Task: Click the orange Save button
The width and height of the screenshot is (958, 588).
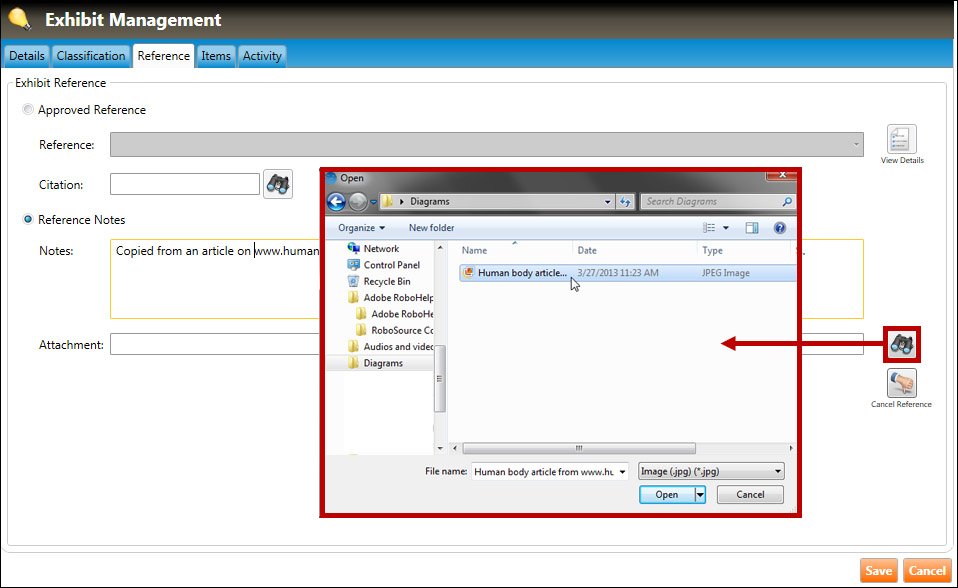Action: [x=878, y=571]
